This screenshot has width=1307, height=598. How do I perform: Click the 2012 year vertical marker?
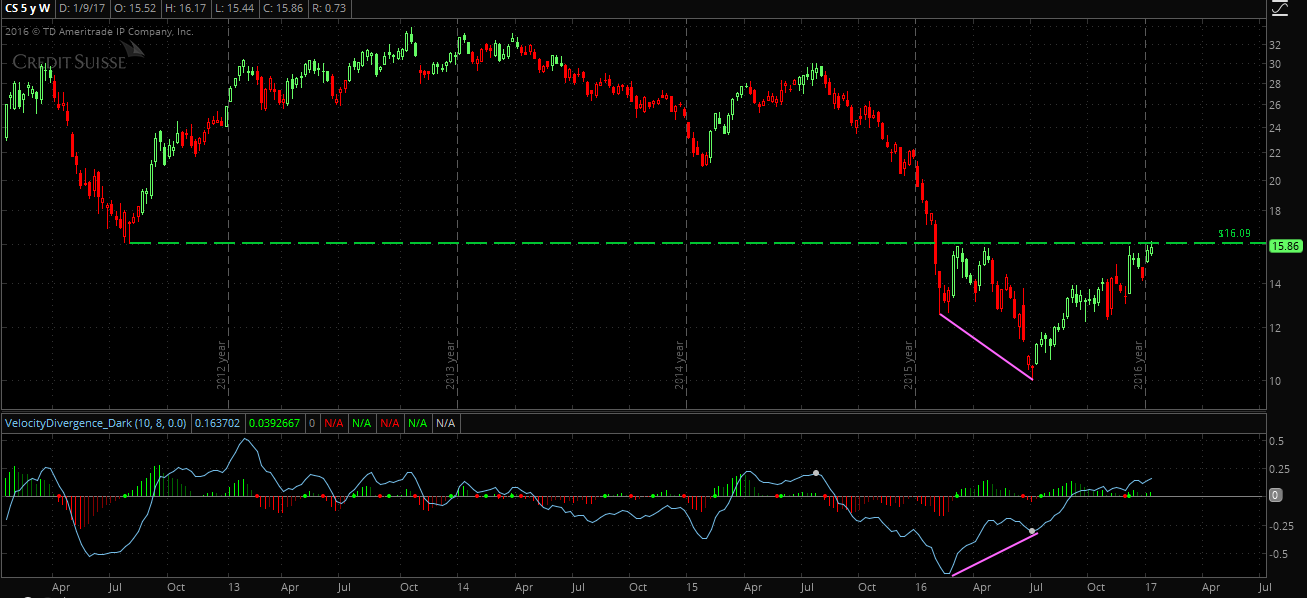click(221, 366)
